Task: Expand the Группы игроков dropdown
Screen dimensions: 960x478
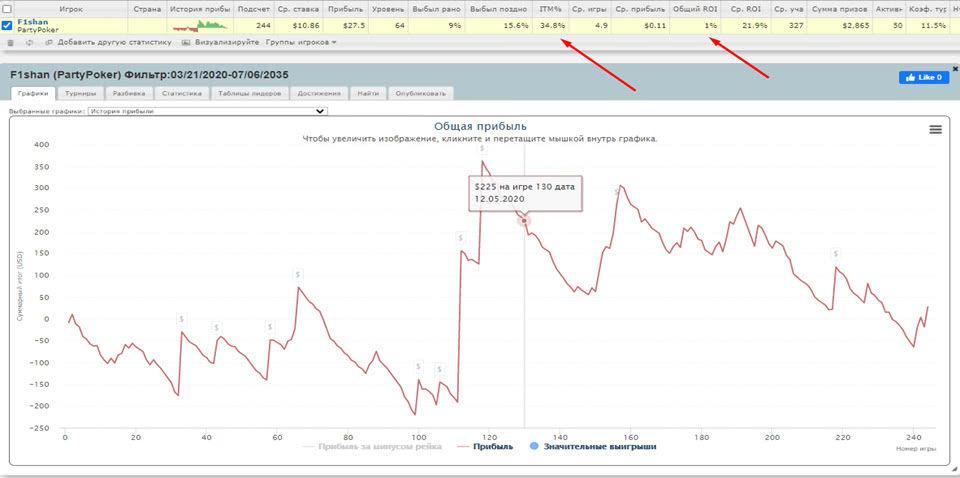Action: (301, 43)
